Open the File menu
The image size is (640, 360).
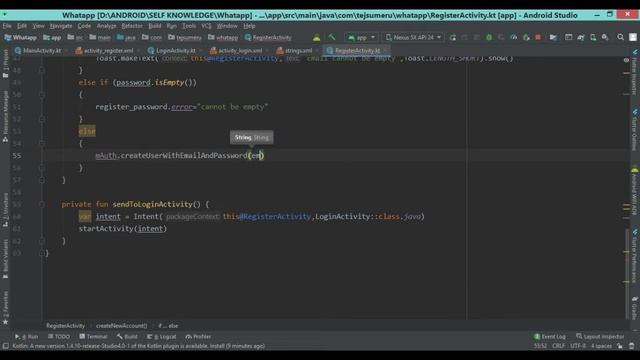point(7,26)
